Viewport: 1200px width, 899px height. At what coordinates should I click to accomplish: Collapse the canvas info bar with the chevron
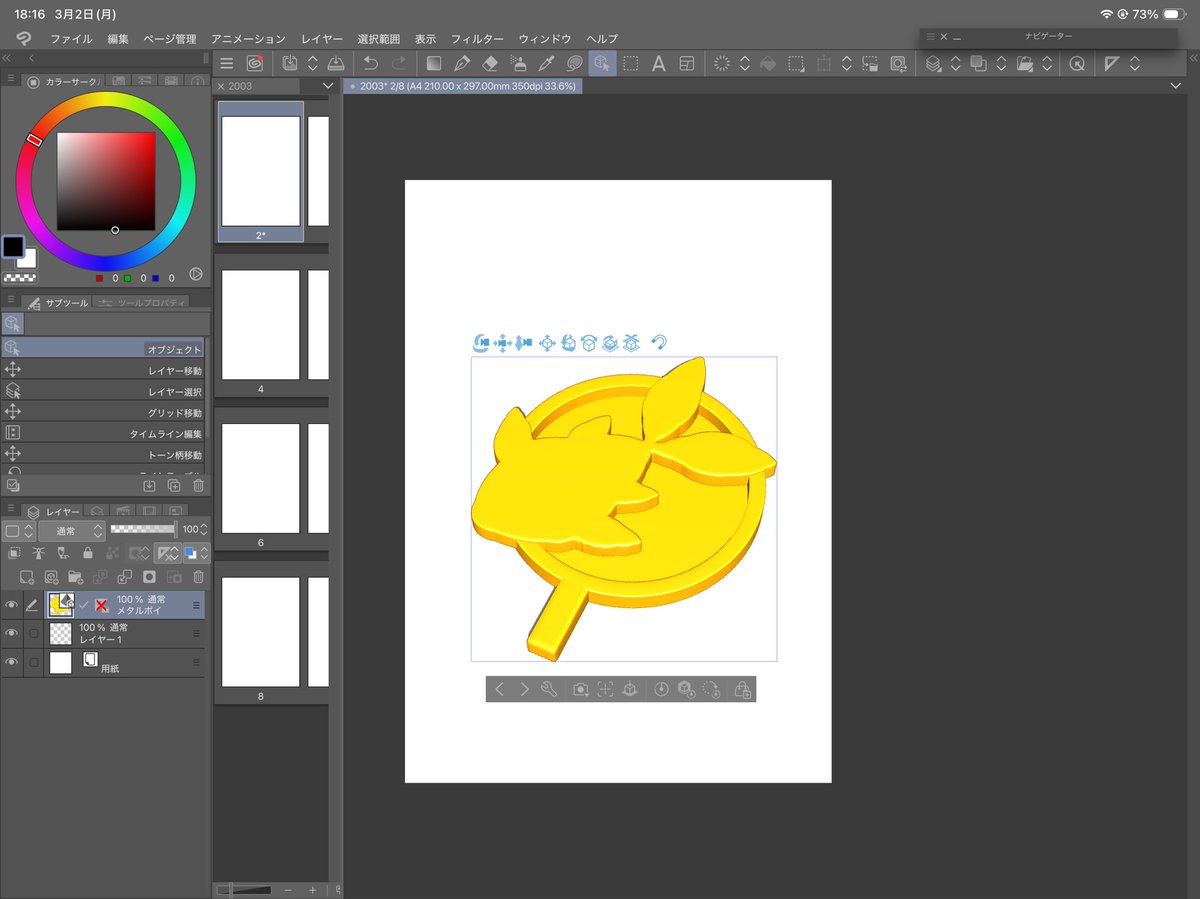[x=1177, y=86]
